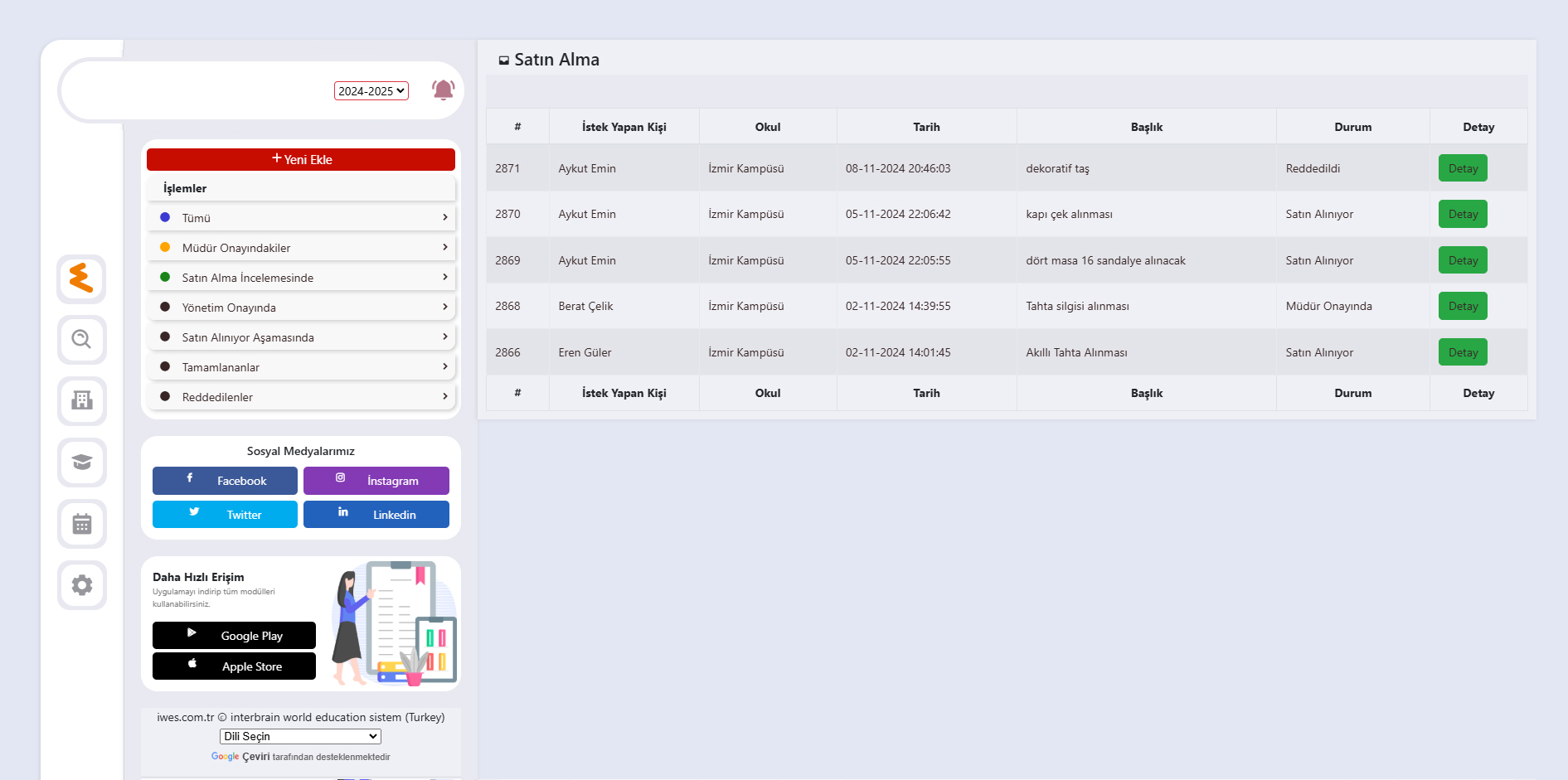Screen dimensions: 1568x780
Task: Expand the Müdür Onayındakiler chevron
Action: coord(445,247)
